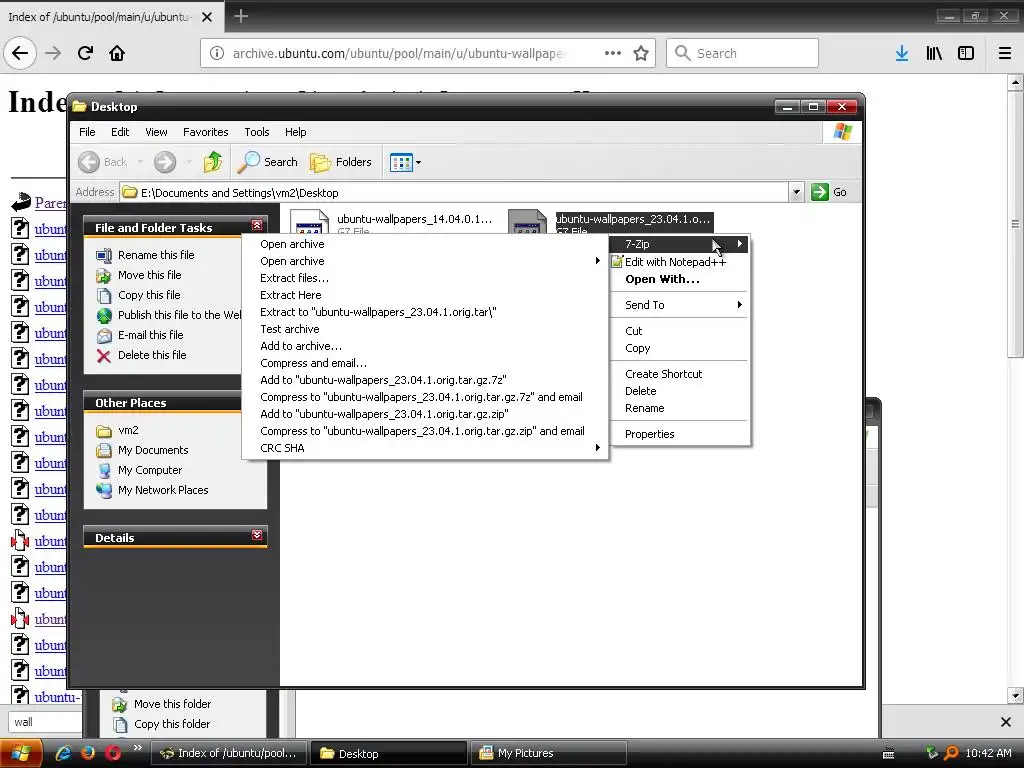Choose Extract to ubuntu-wallpapers_23.04.1.orig.tar folder

(x=425, y=312)
